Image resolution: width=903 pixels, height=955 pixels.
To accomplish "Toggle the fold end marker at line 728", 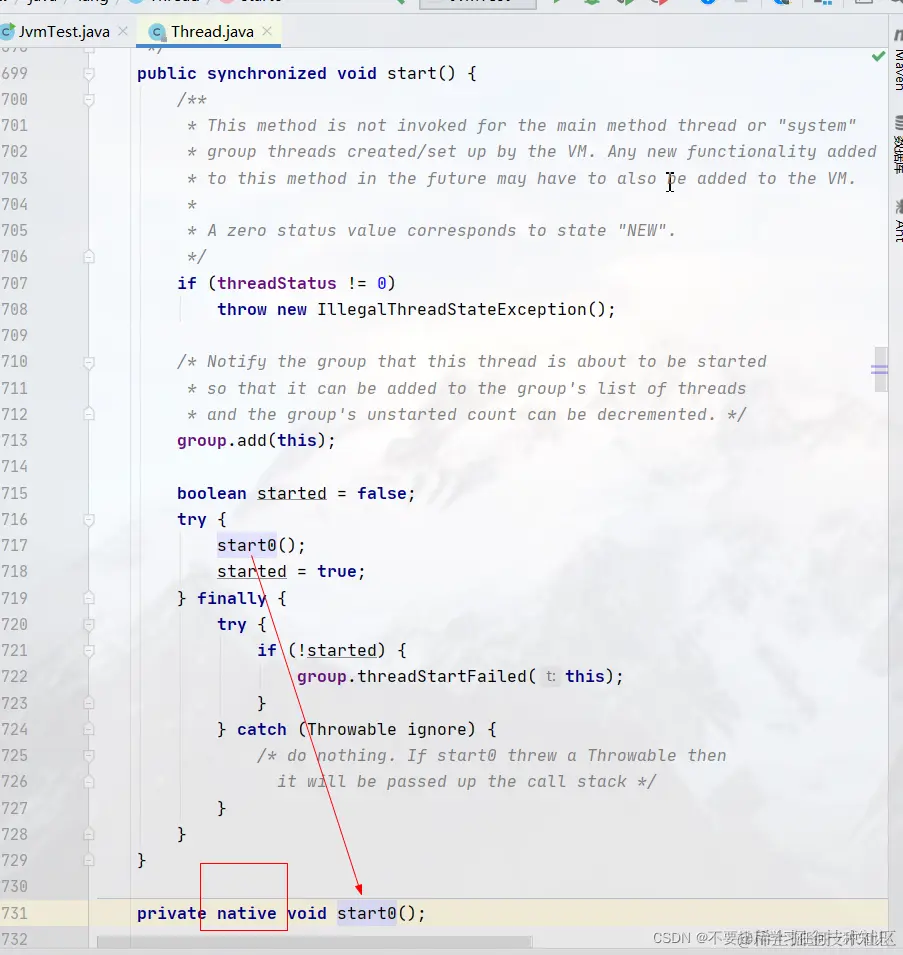I will click(89, 834).
